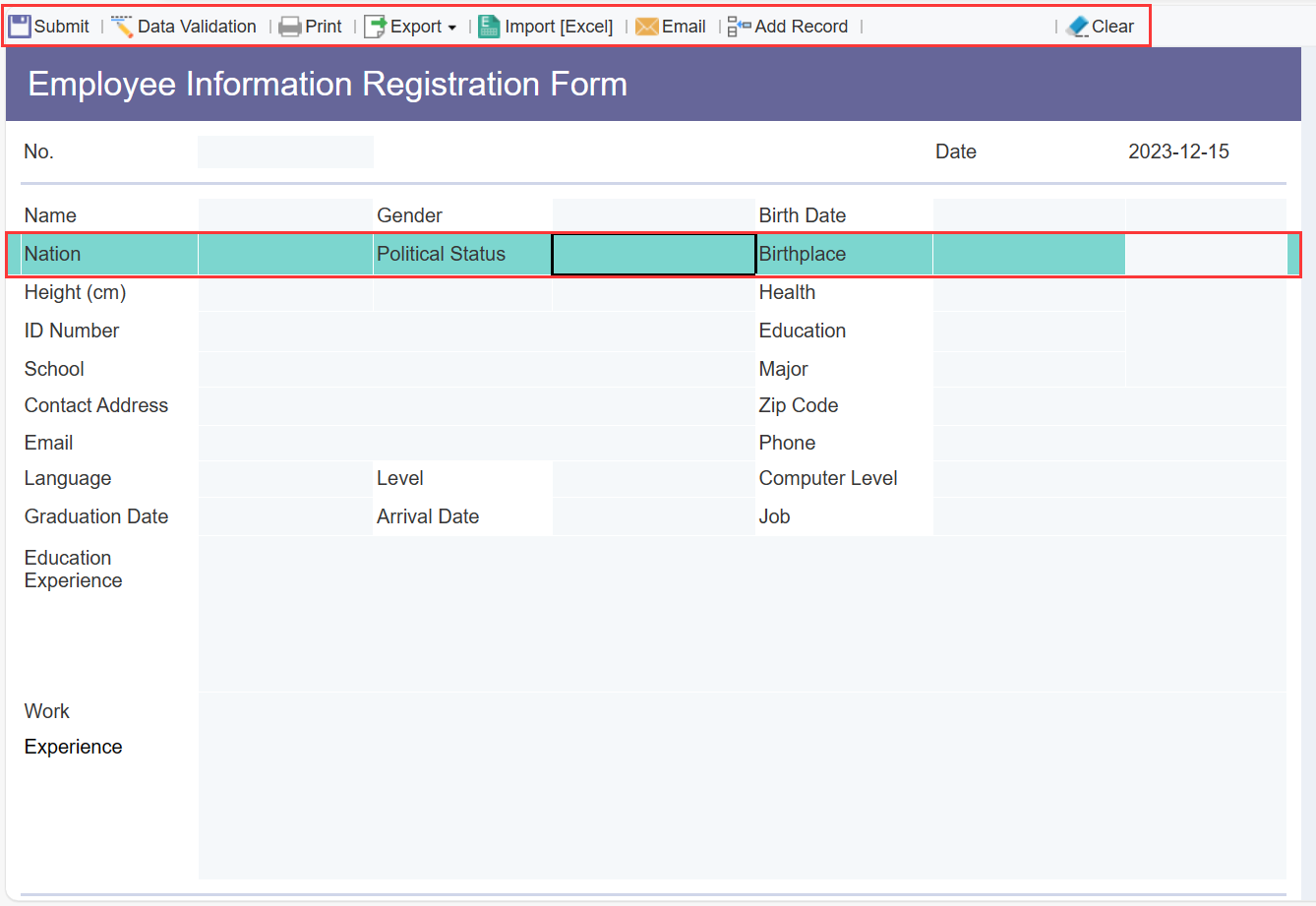Click the Education field value area
Image resolution: width=1316 pixels, height=906 pixels.
coord(1029,331)
